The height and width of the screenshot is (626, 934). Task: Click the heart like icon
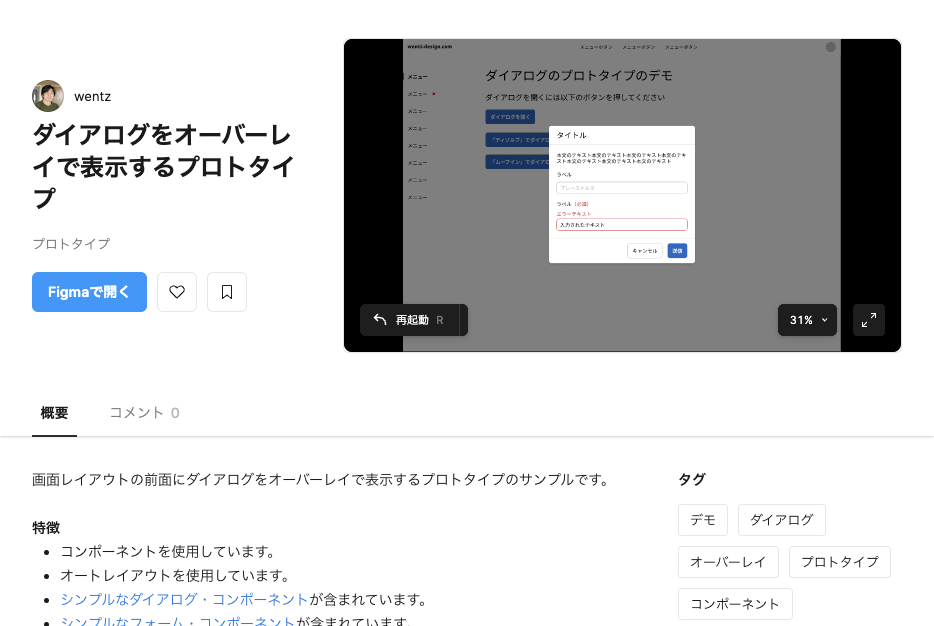click(177, 292)
